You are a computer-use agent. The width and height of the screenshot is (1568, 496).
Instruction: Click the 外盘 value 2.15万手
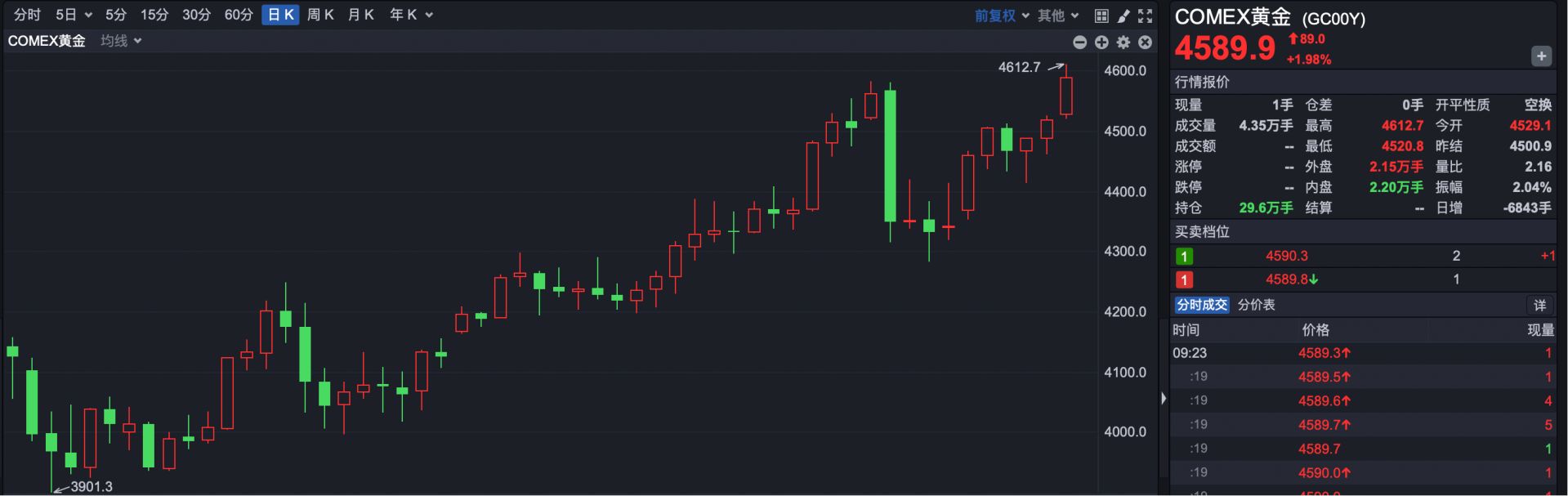click(x=1396, y=167)
